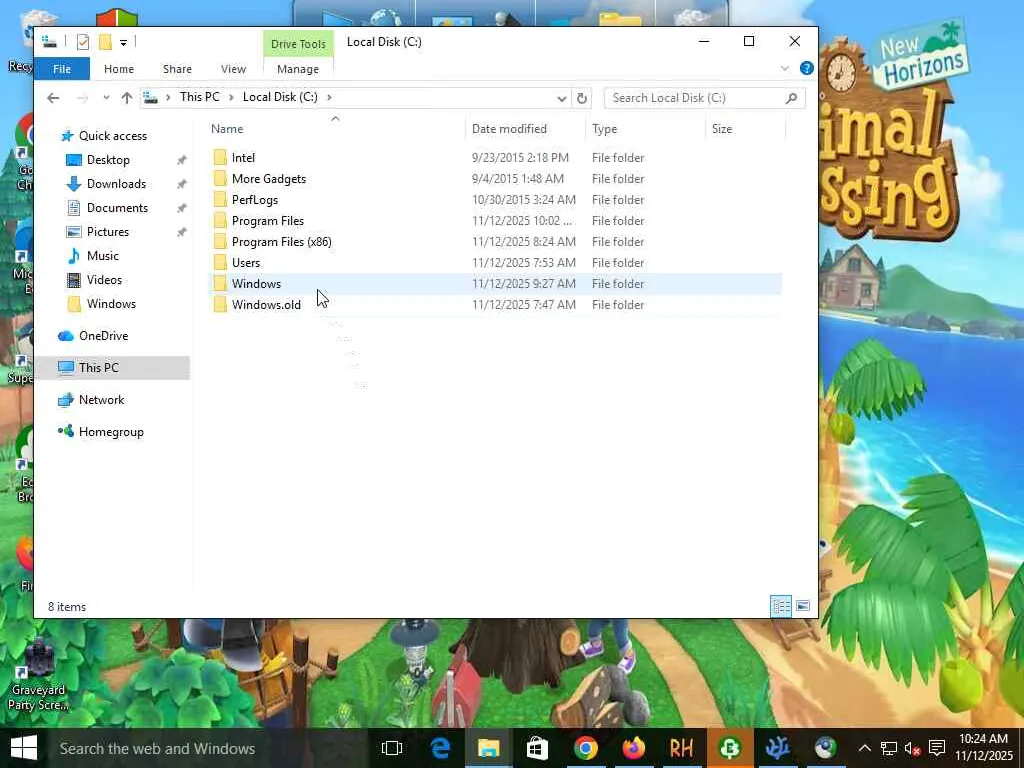
Task: Open Network in the navigation pane
Action: 101,400
